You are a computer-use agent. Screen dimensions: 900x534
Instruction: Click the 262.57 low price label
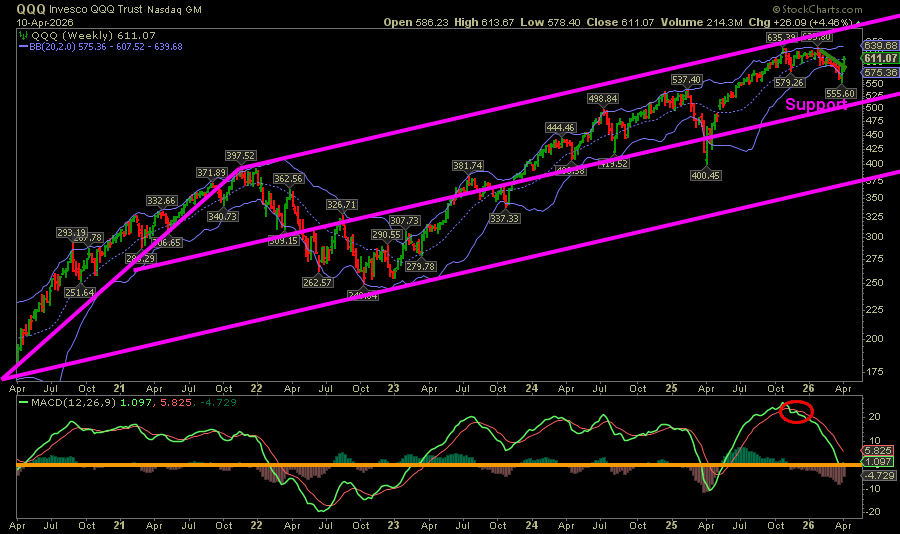(x=318, y=282)
